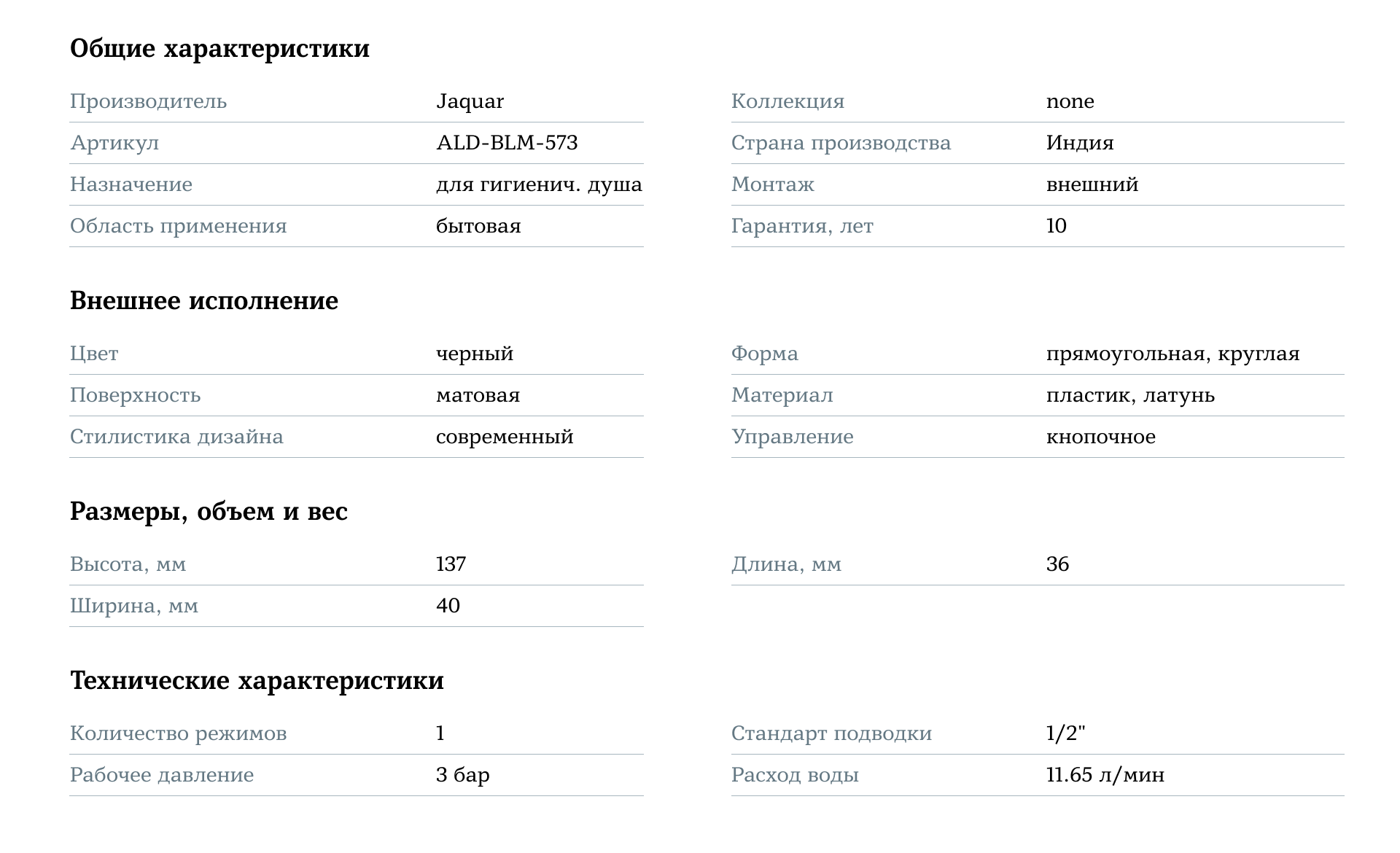Click the Длина, мм label
Screen dimensions: 1400x853
tap(786, 565)
